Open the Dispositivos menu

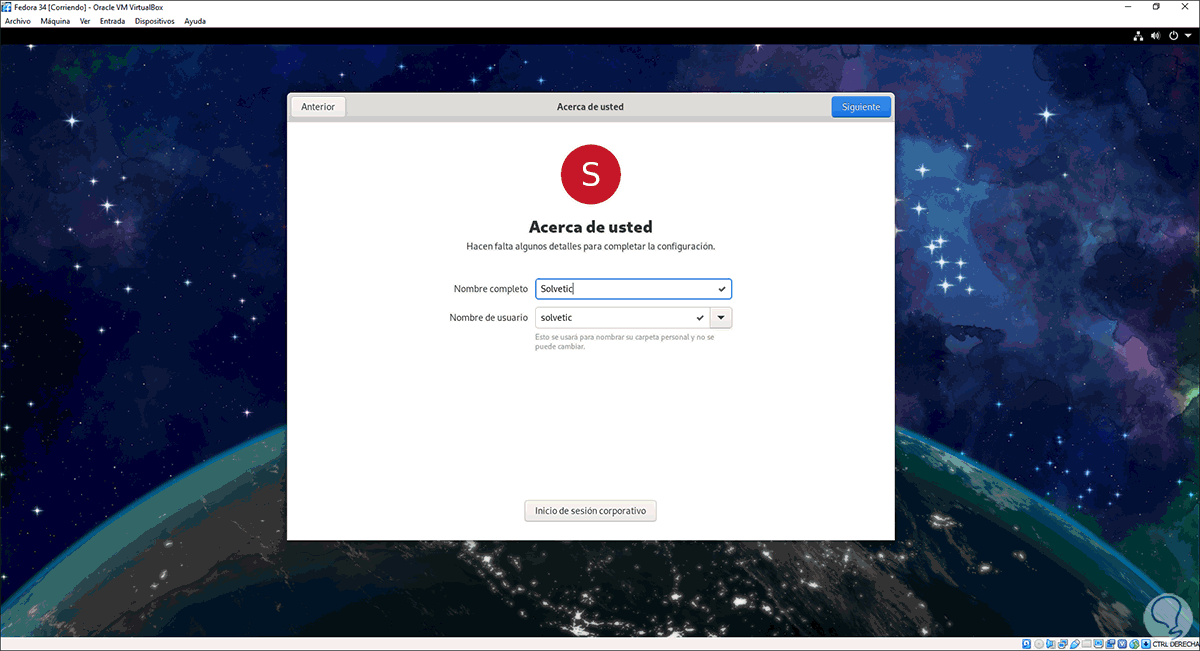coord(154,20)
